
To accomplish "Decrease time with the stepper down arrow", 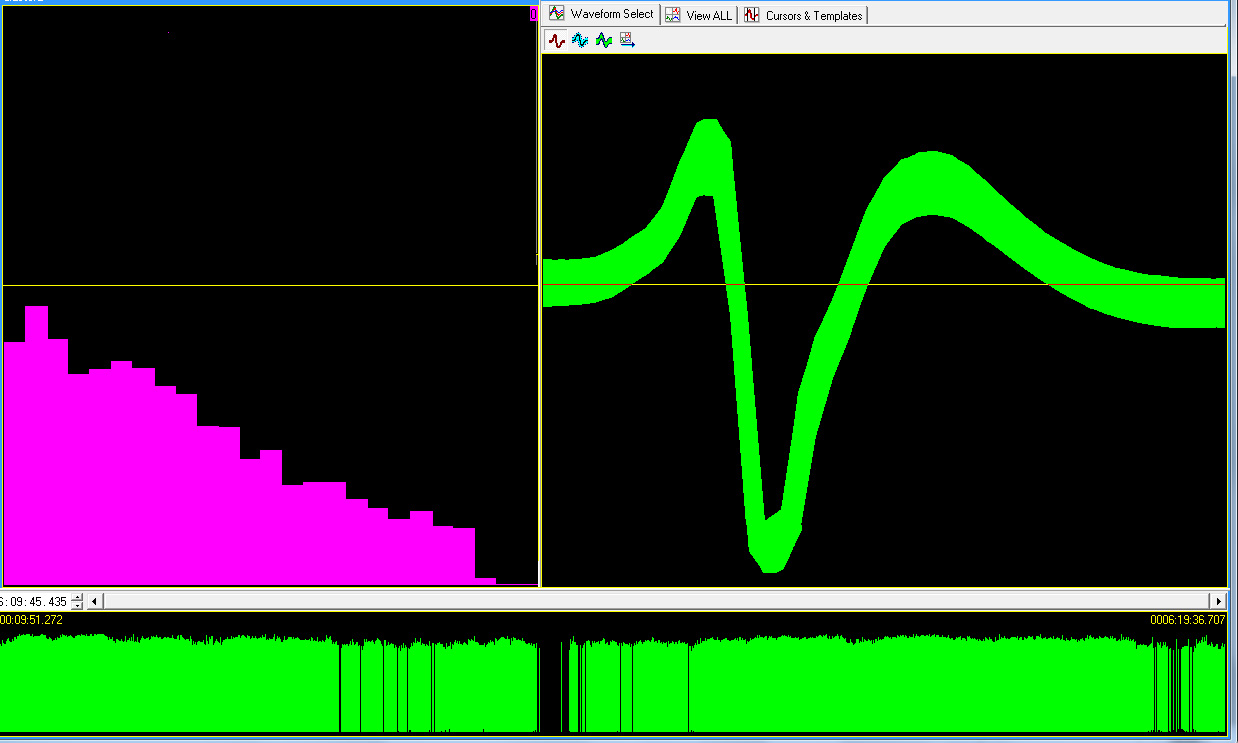I will pos(78,606).
